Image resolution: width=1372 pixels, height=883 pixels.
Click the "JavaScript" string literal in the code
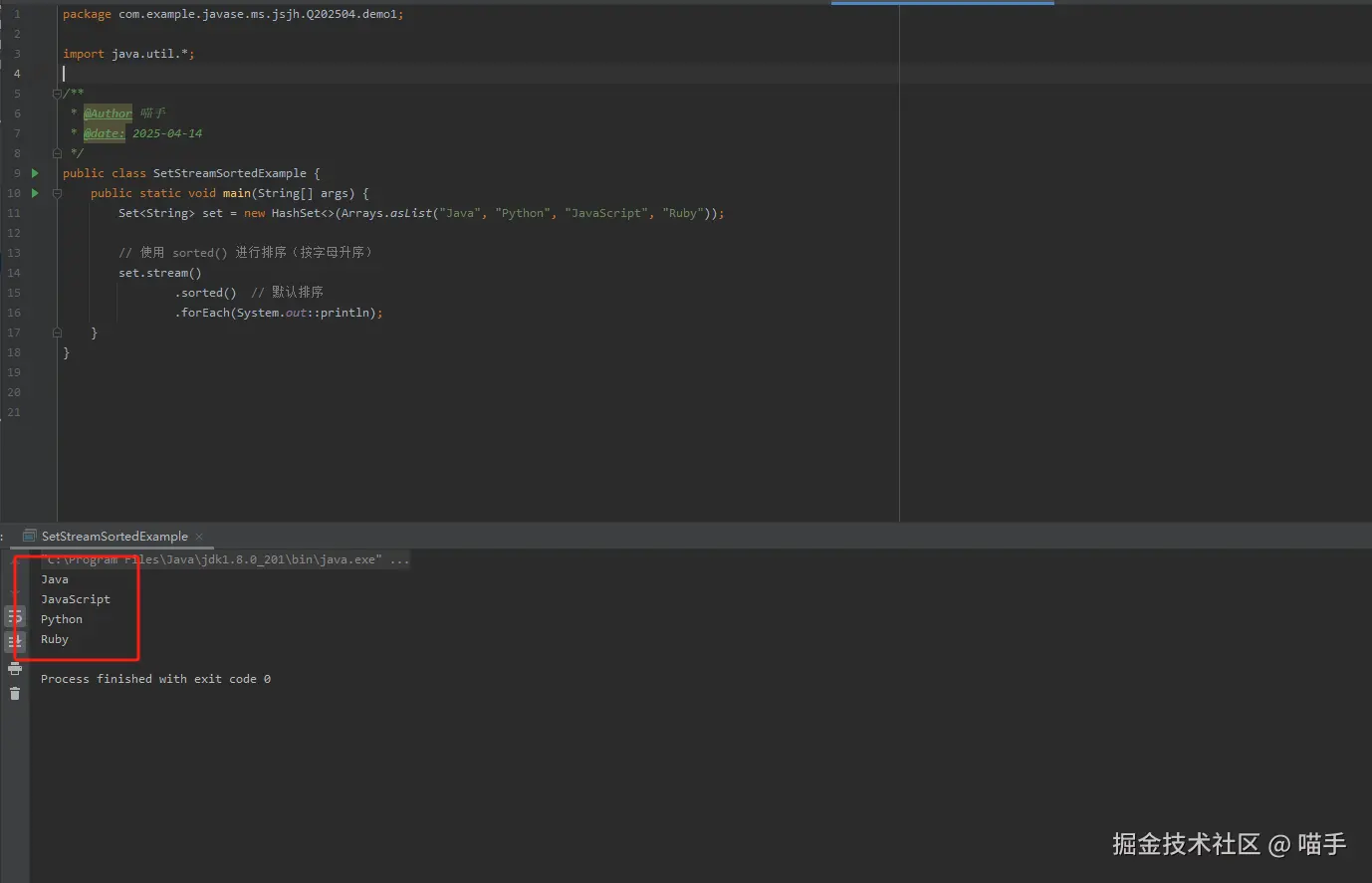[x=606, y=213]
